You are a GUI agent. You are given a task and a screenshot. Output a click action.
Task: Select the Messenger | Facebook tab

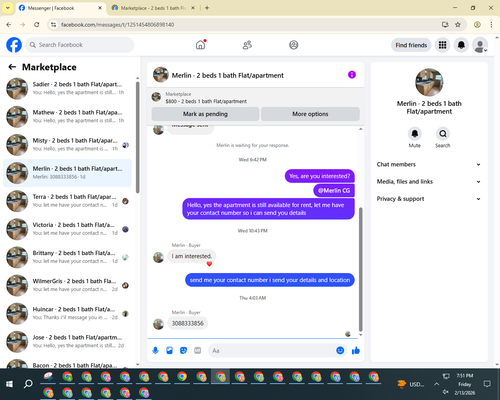click(x=60, y=8)
